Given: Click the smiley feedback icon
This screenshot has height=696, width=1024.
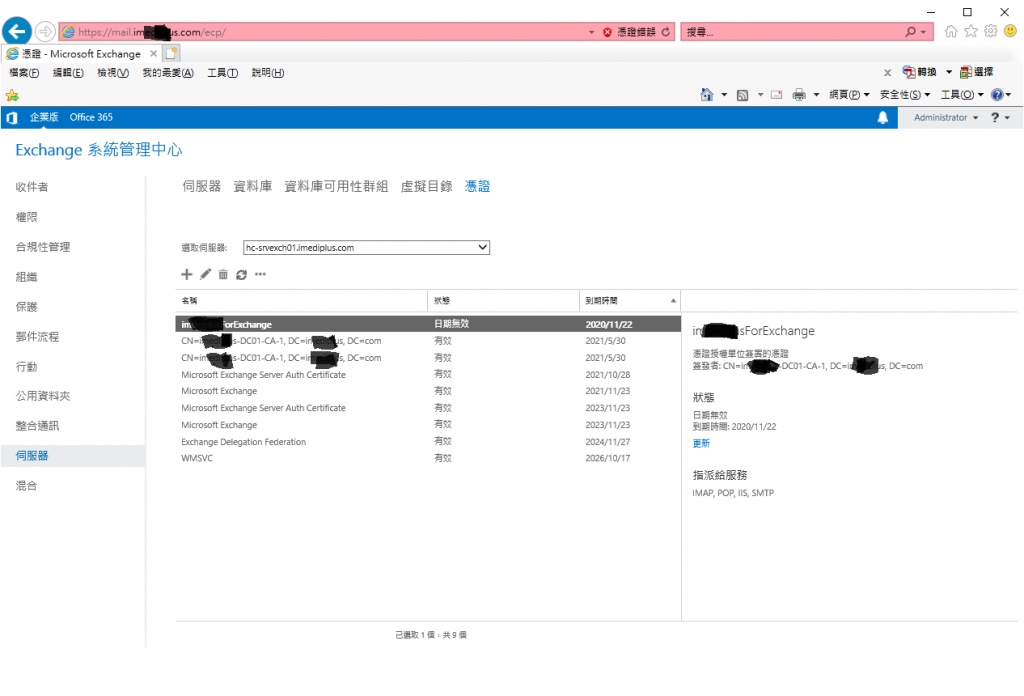Looking at the screenshot, I should [1010, 31].
